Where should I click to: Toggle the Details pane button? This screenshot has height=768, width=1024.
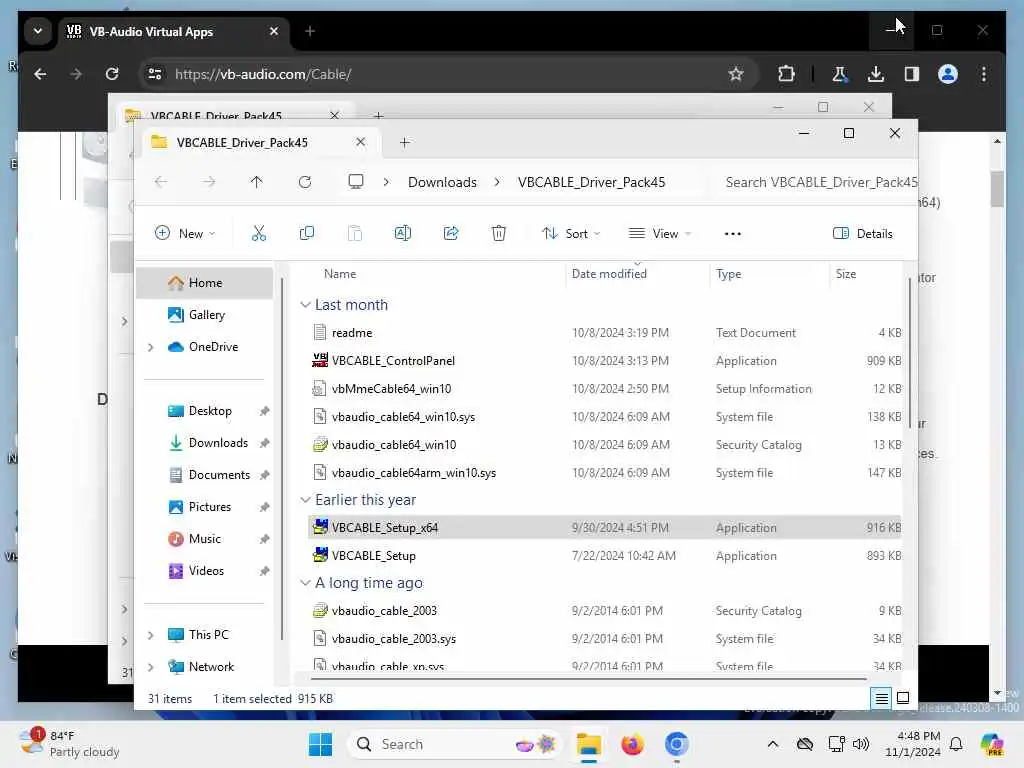click(863, 234)
